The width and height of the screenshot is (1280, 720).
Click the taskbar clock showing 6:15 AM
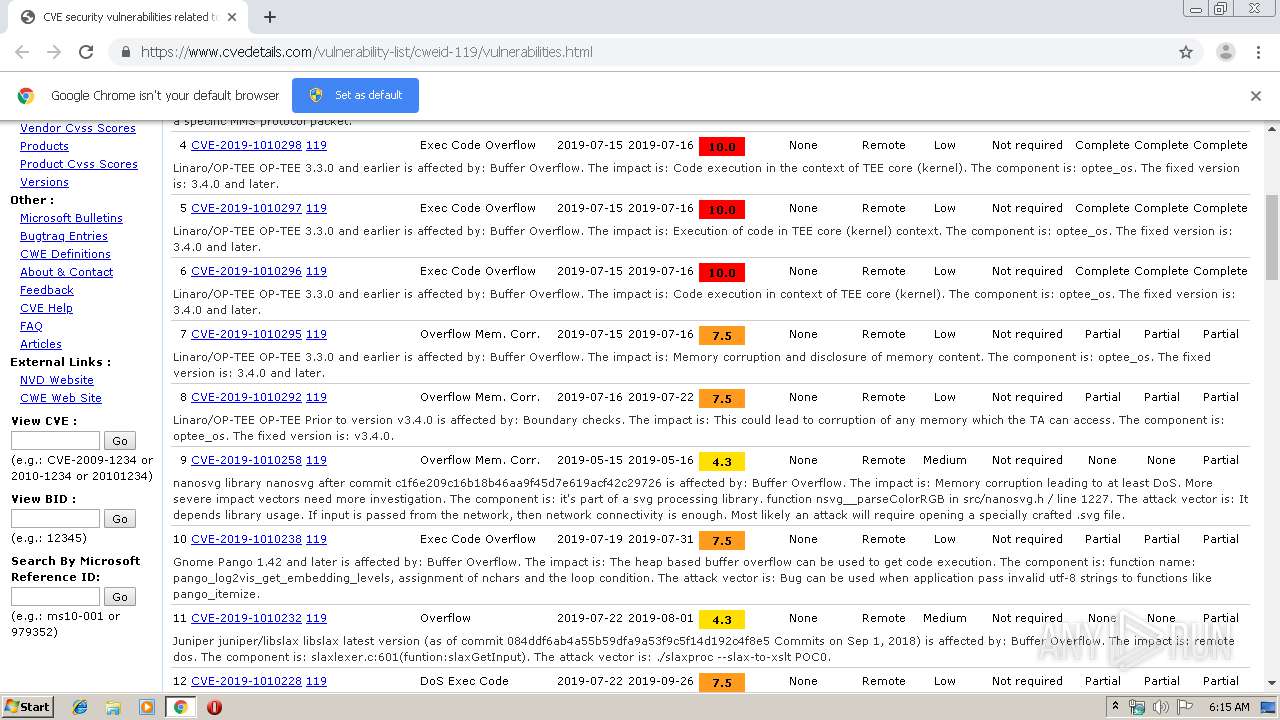pos(1229,707)
